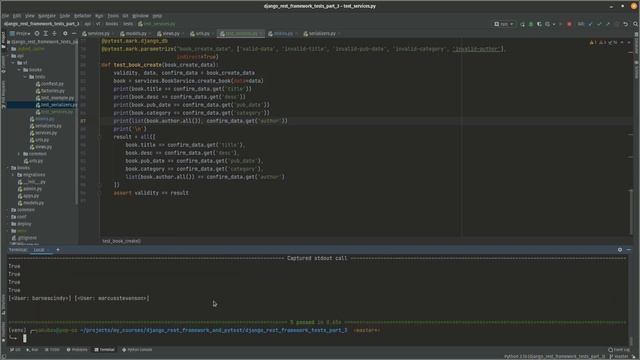Switch to the views.py editor tab
The image size is (640, 360).
(x=171, y=33)
